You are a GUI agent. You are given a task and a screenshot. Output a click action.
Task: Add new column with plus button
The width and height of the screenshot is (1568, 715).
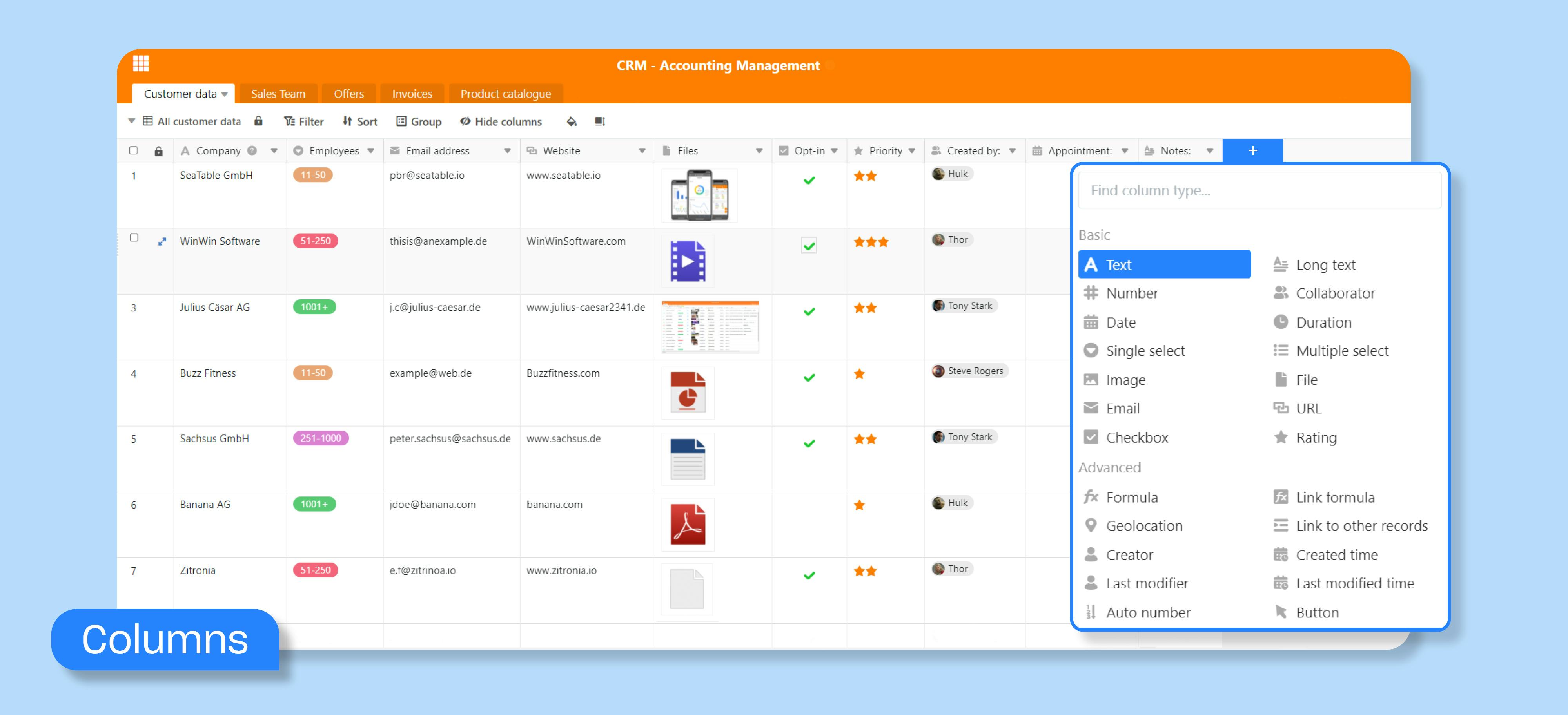[x=1252, y=150]
